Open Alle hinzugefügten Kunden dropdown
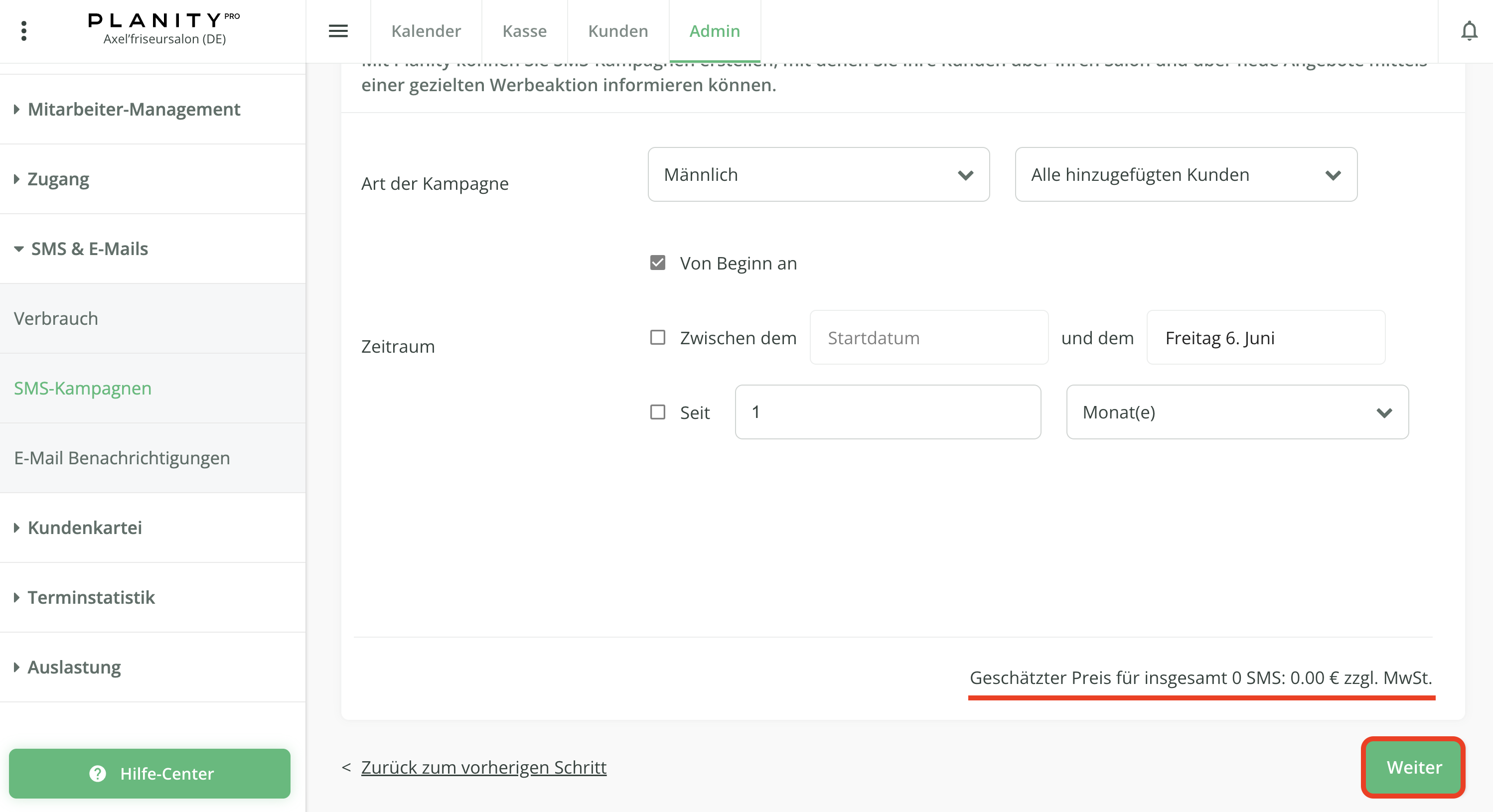 pos(1185,174)
